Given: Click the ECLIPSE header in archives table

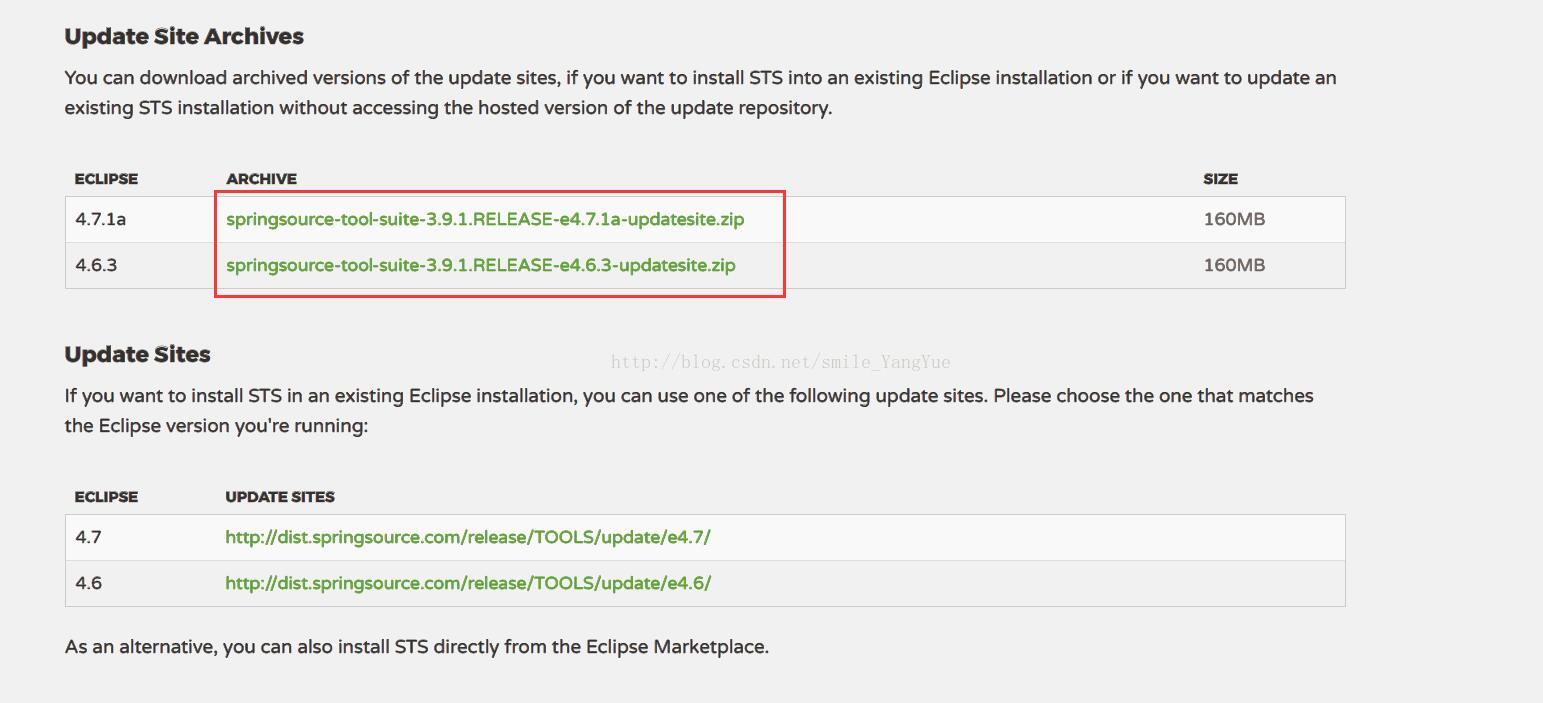Looking at the screenshot, I should coord(106,179).
